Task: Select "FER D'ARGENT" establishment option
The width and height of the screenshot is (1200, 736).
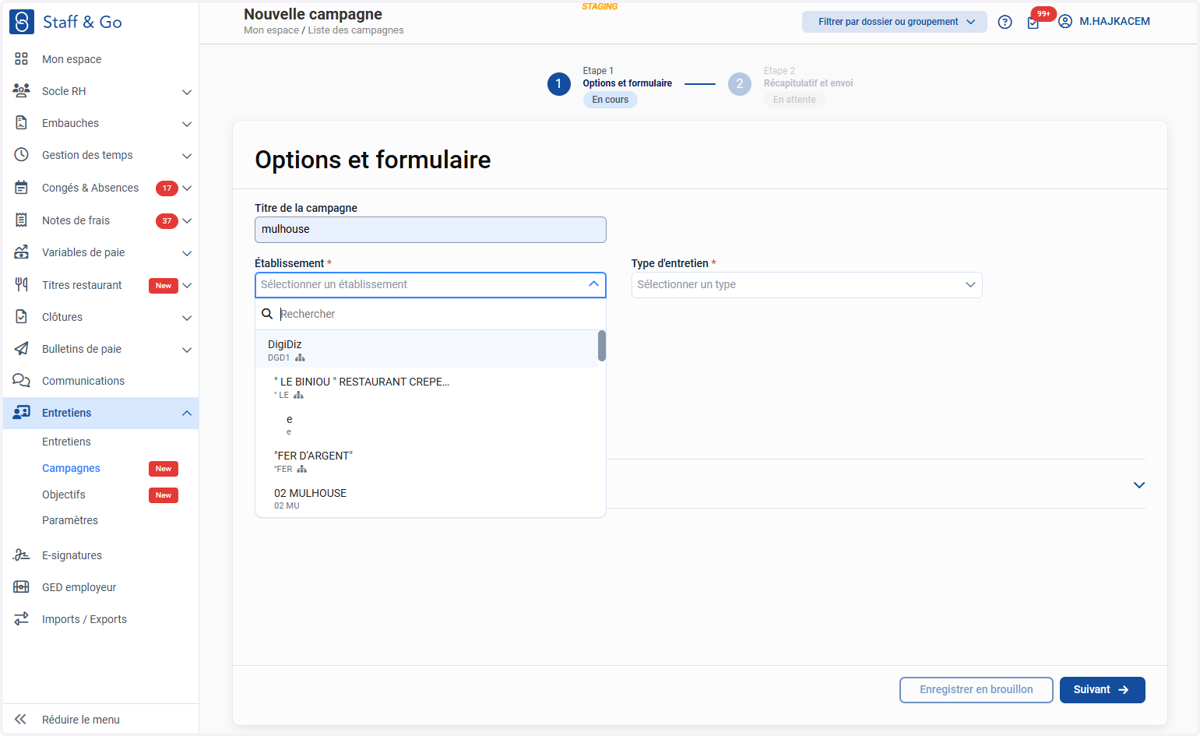Action: tap(427, 461)
